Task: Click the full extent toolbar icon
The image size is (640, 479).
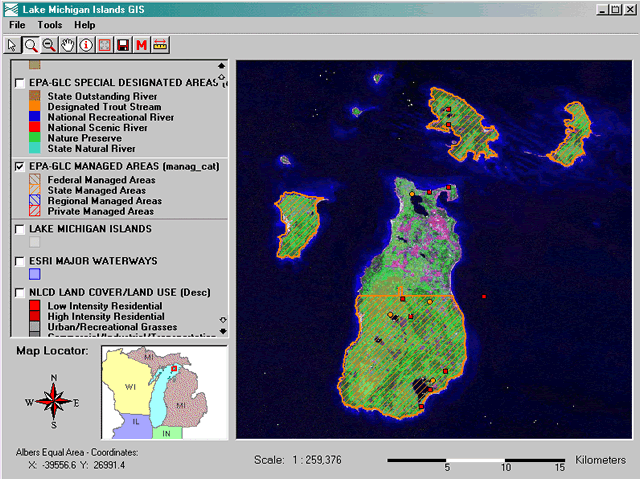Action: (x=104, y=45)
